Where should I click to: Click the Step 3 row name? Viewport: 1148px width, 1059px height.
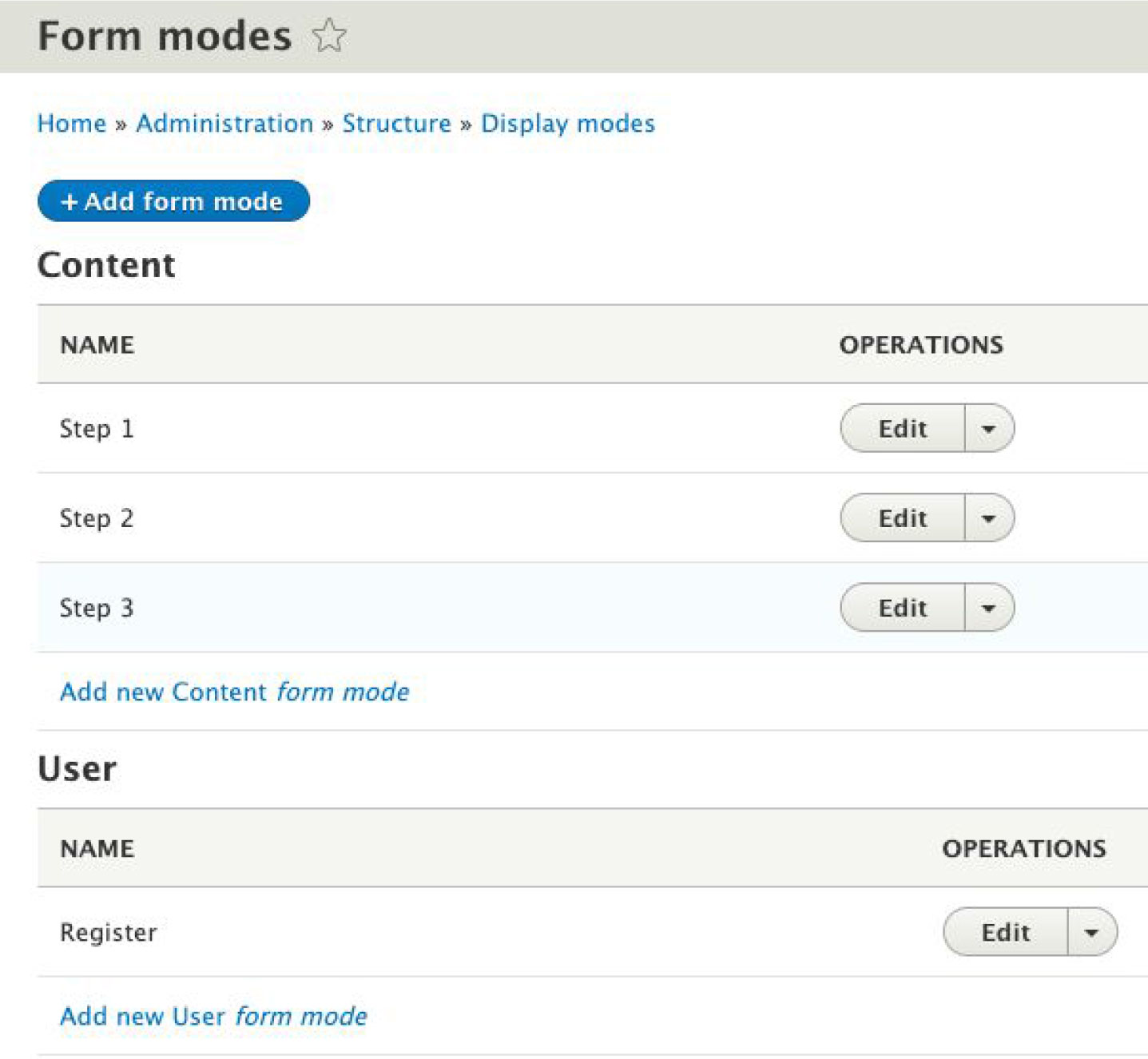point(97,608)
